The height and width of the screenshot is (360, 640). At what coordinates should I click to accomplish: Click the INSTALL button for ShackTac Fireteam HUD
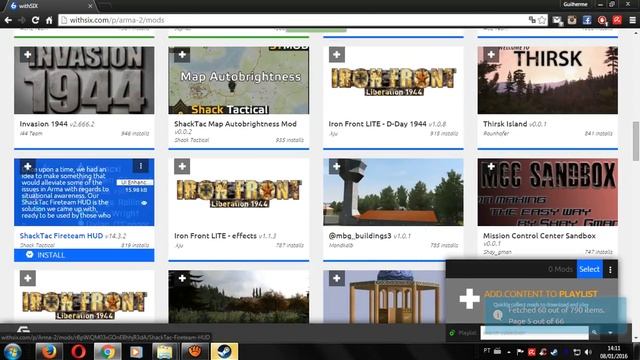pos(84,255)
